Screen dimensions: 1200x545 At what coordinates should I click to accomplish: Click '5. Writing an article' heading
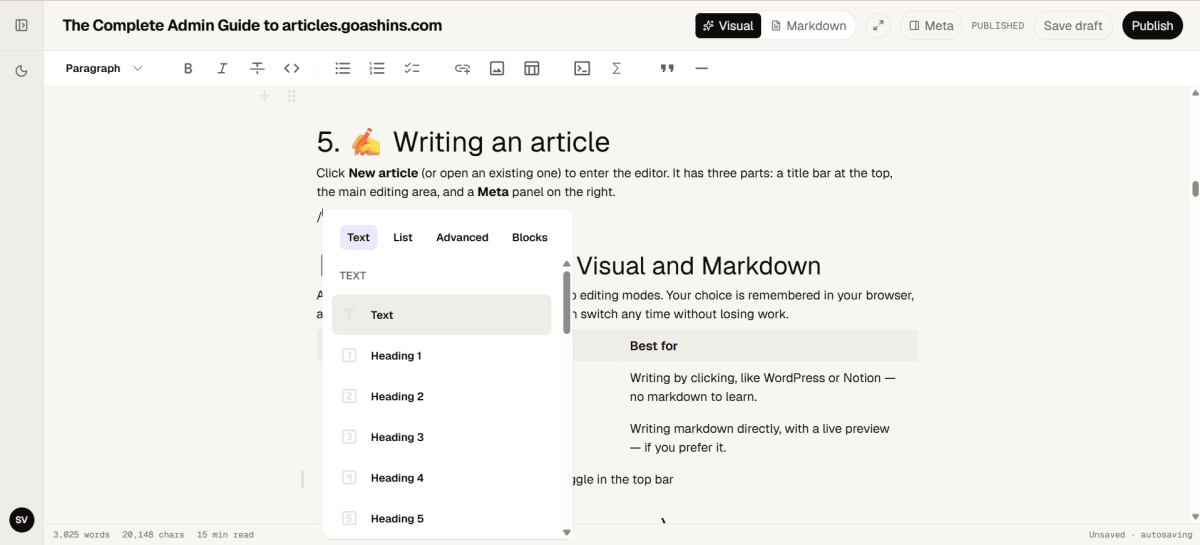click(x=463, y=141)
